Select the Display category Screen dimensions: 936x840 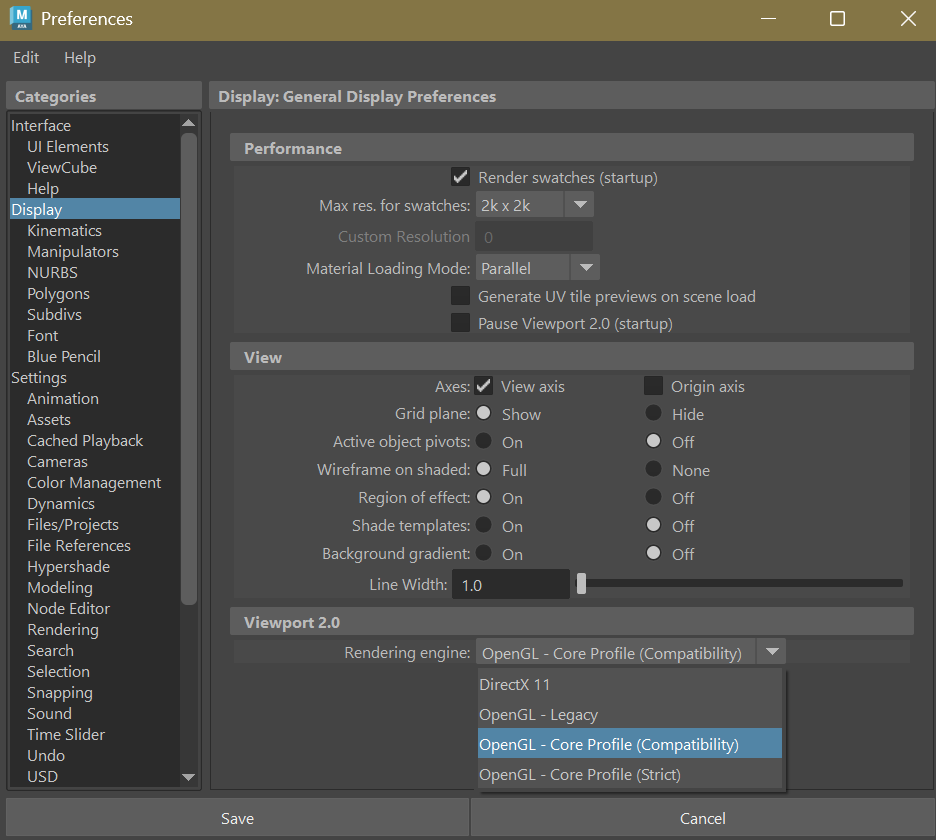(x=95, y=209)
